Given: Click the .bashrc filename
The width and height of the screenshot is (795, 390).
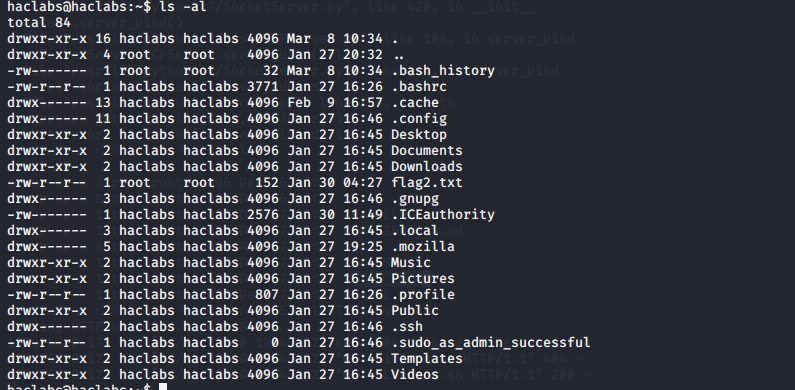Looking at the screenshot, I should [419, 86].
